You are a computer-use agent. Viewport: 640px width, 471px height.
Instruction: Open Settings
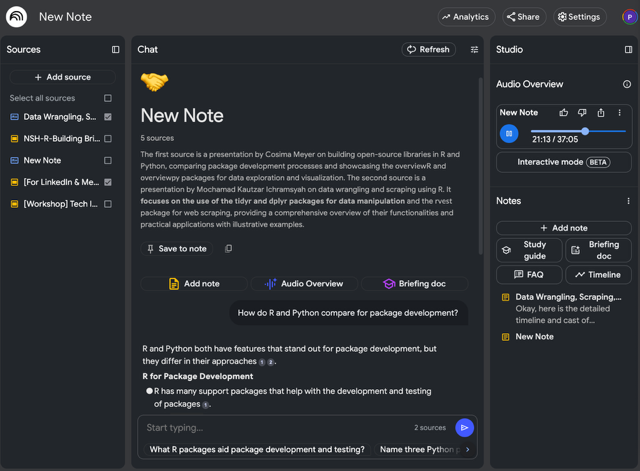(579, 17)
